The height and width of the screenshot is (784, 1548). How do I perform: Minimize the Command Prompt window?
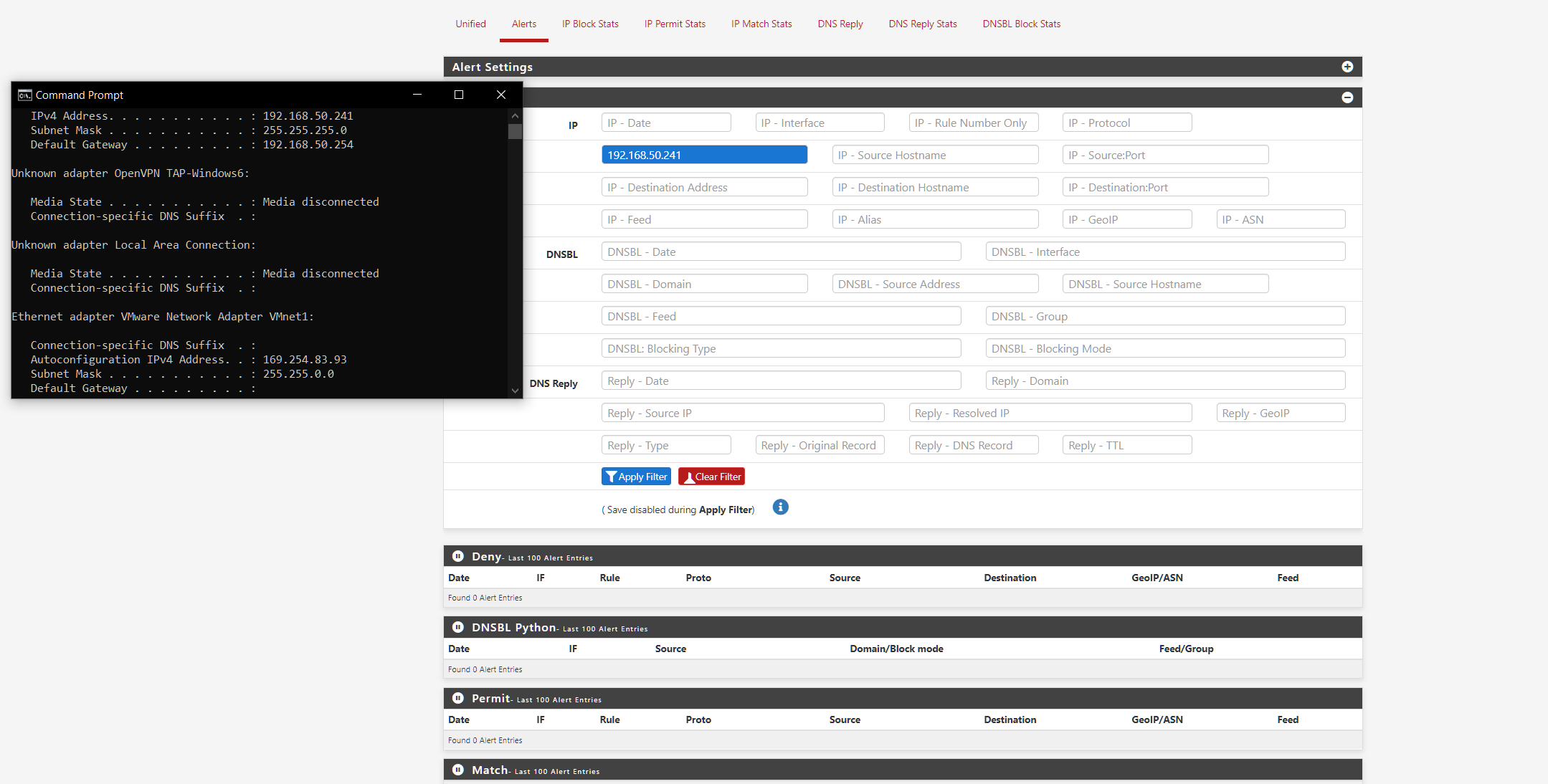(x=417, y=95)
